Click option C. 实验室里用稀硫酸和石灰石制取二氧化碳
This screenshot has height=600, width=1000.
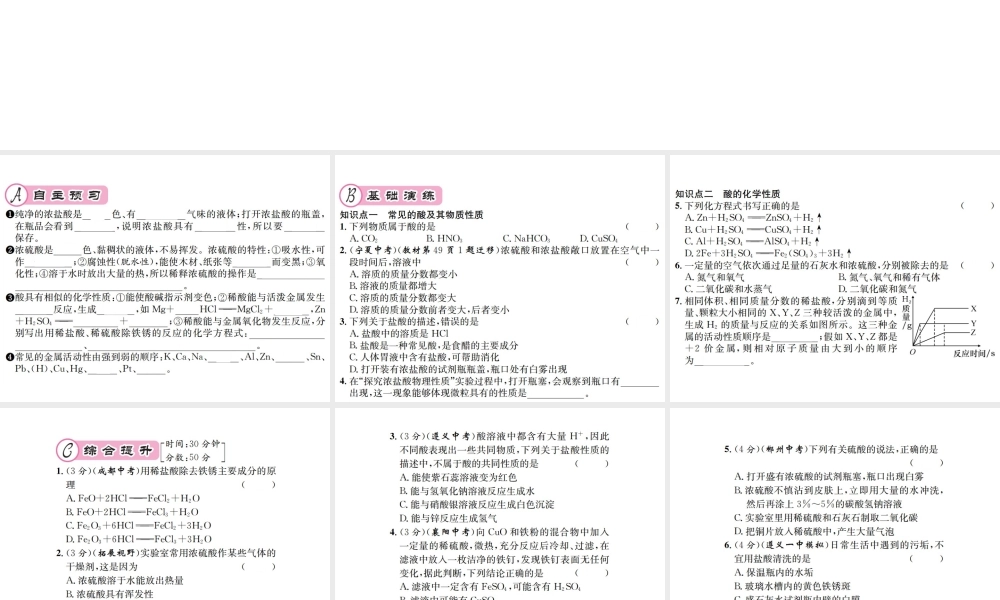(825, 518)
